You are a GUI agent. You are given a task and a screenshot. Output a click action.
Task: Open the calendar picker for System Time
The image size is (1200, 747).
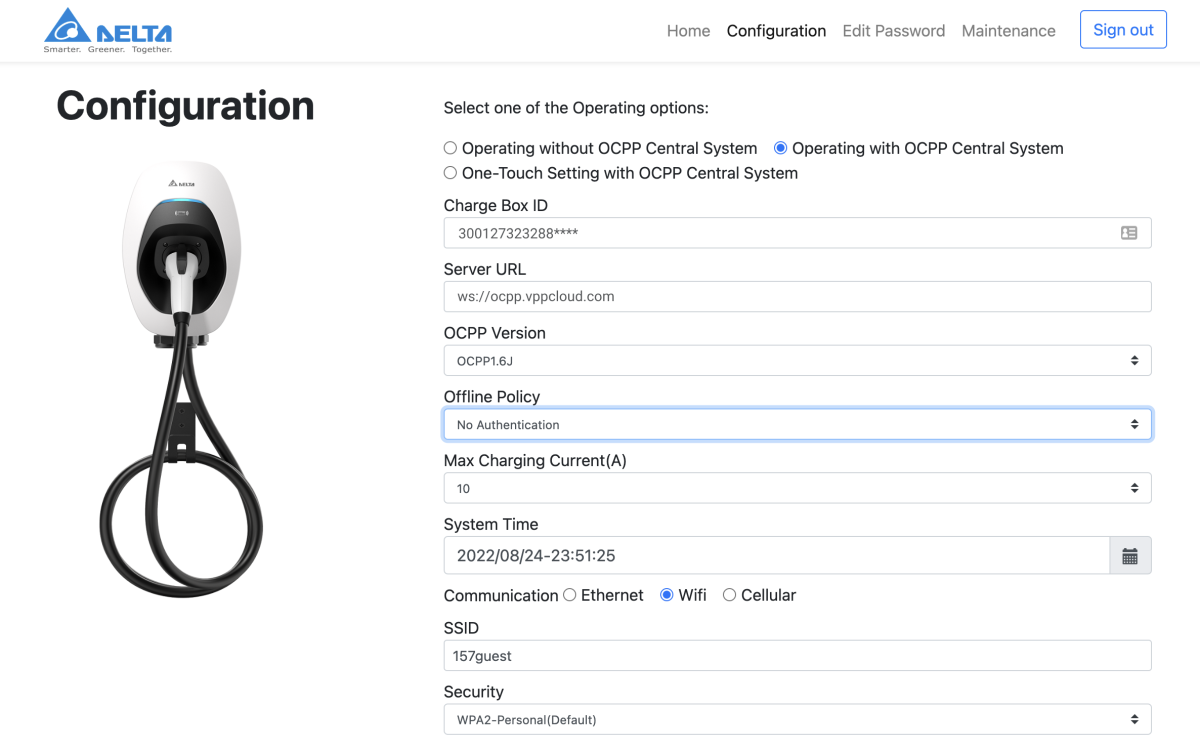(1130, 555)
